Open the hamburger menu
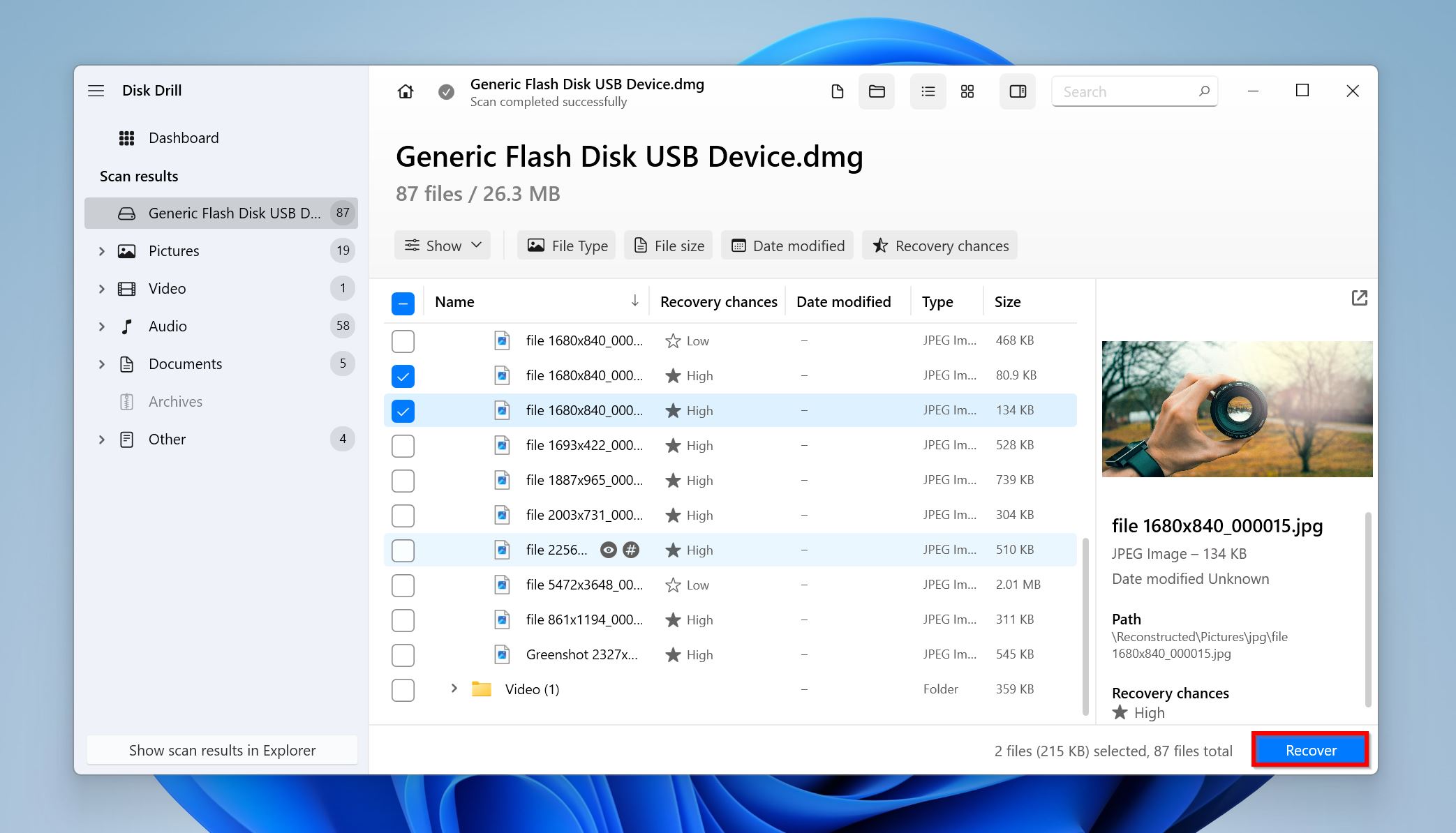This screenshot has height=833, width=1456. (x=96, y=90)
